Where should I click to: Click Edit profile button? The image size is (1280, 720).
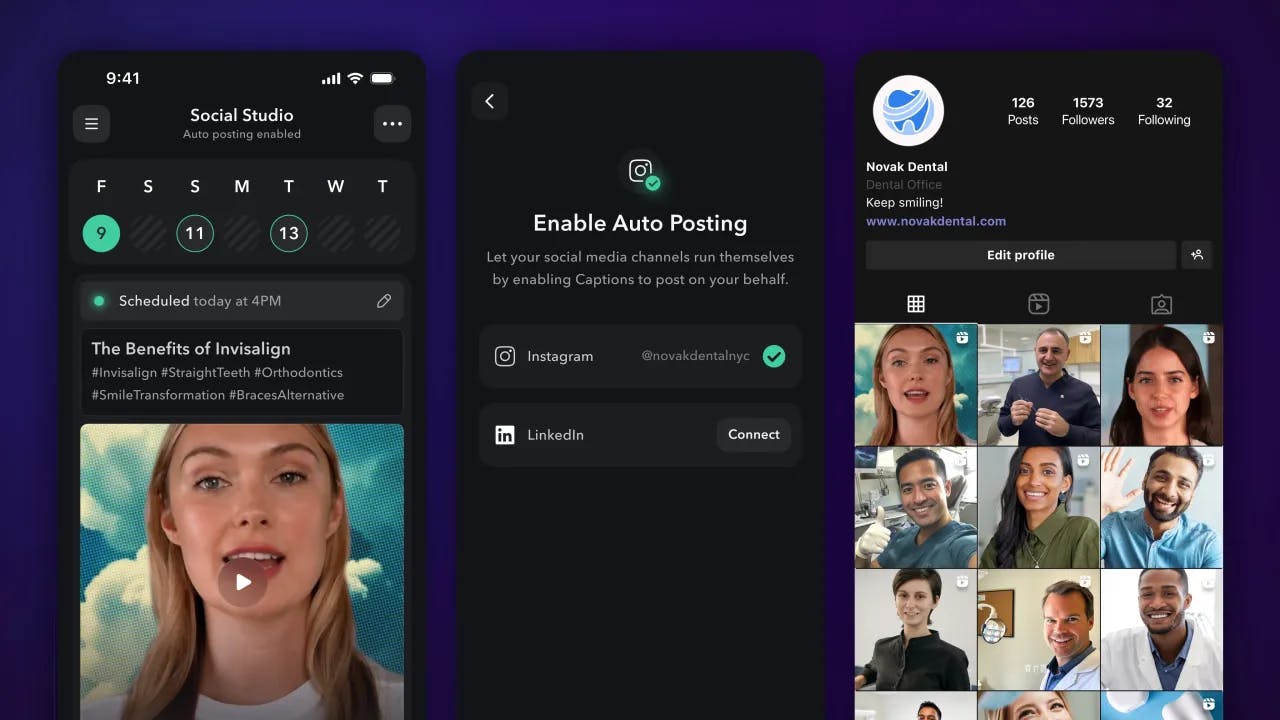coord(1021,255)
